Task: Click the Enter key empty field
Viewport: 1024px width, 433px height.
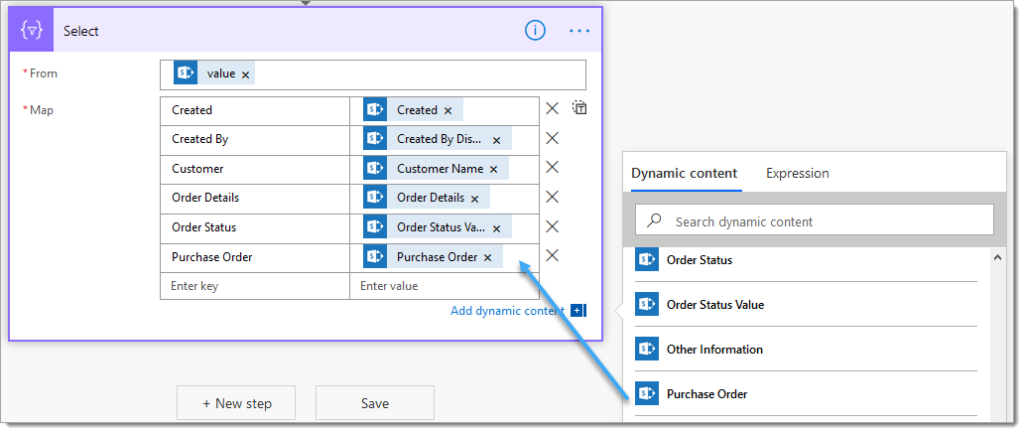Action: [x=254, y=286]
